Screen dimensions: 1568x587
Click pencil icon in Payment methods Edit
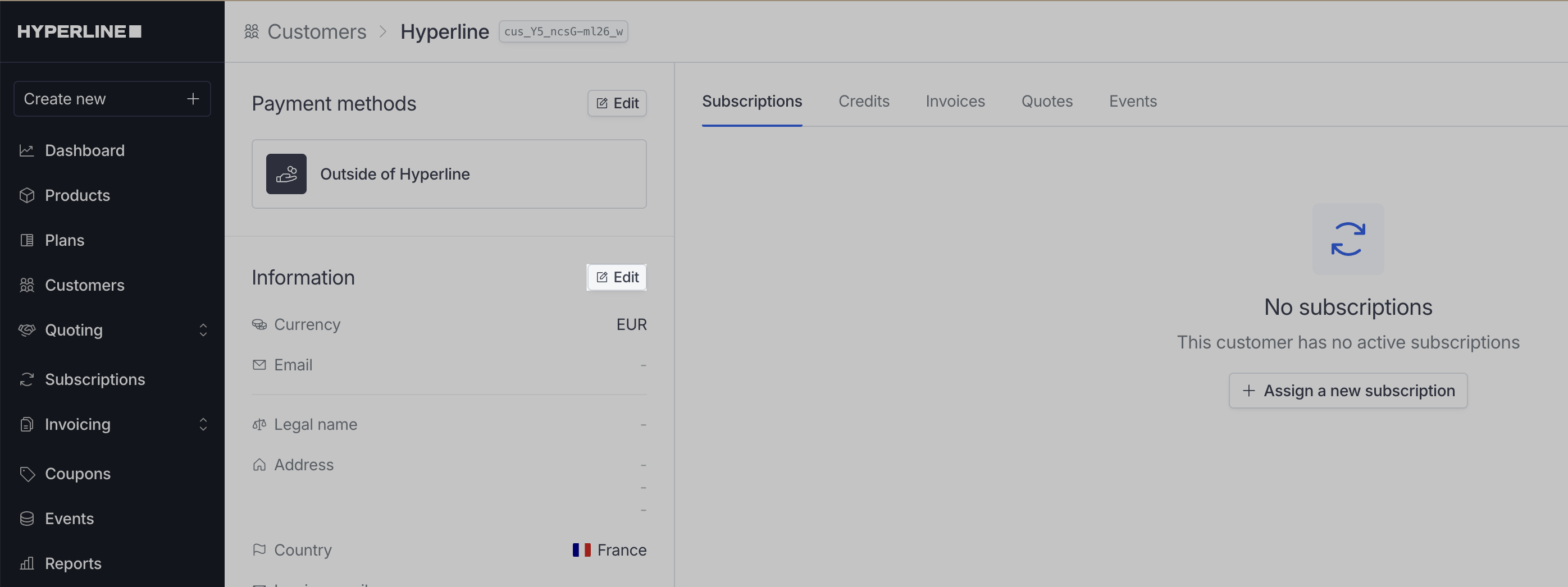pyautogui.click(x=602, y=103)
